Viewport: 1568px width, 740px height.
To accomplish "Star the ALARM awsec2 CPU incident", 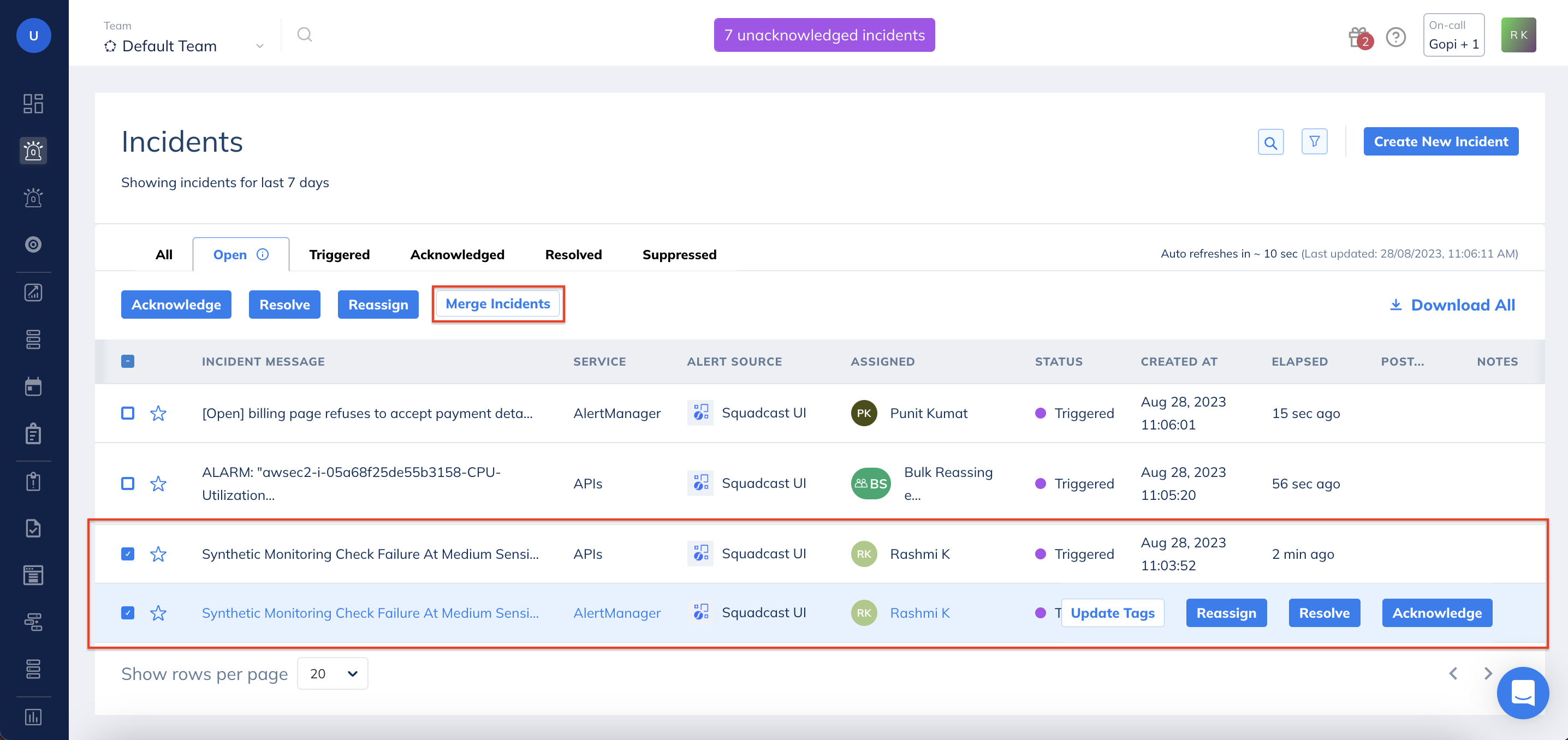I will 158,483.
